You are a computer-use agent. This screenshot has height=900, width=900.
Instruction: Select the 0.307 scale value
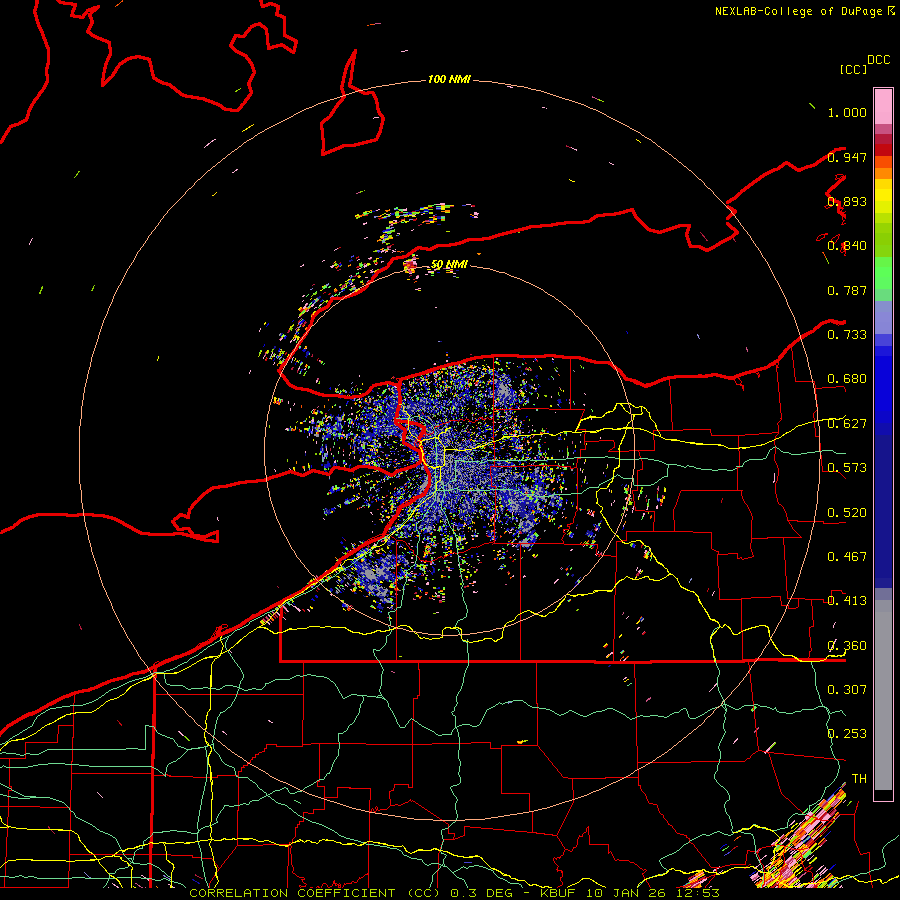847,690
